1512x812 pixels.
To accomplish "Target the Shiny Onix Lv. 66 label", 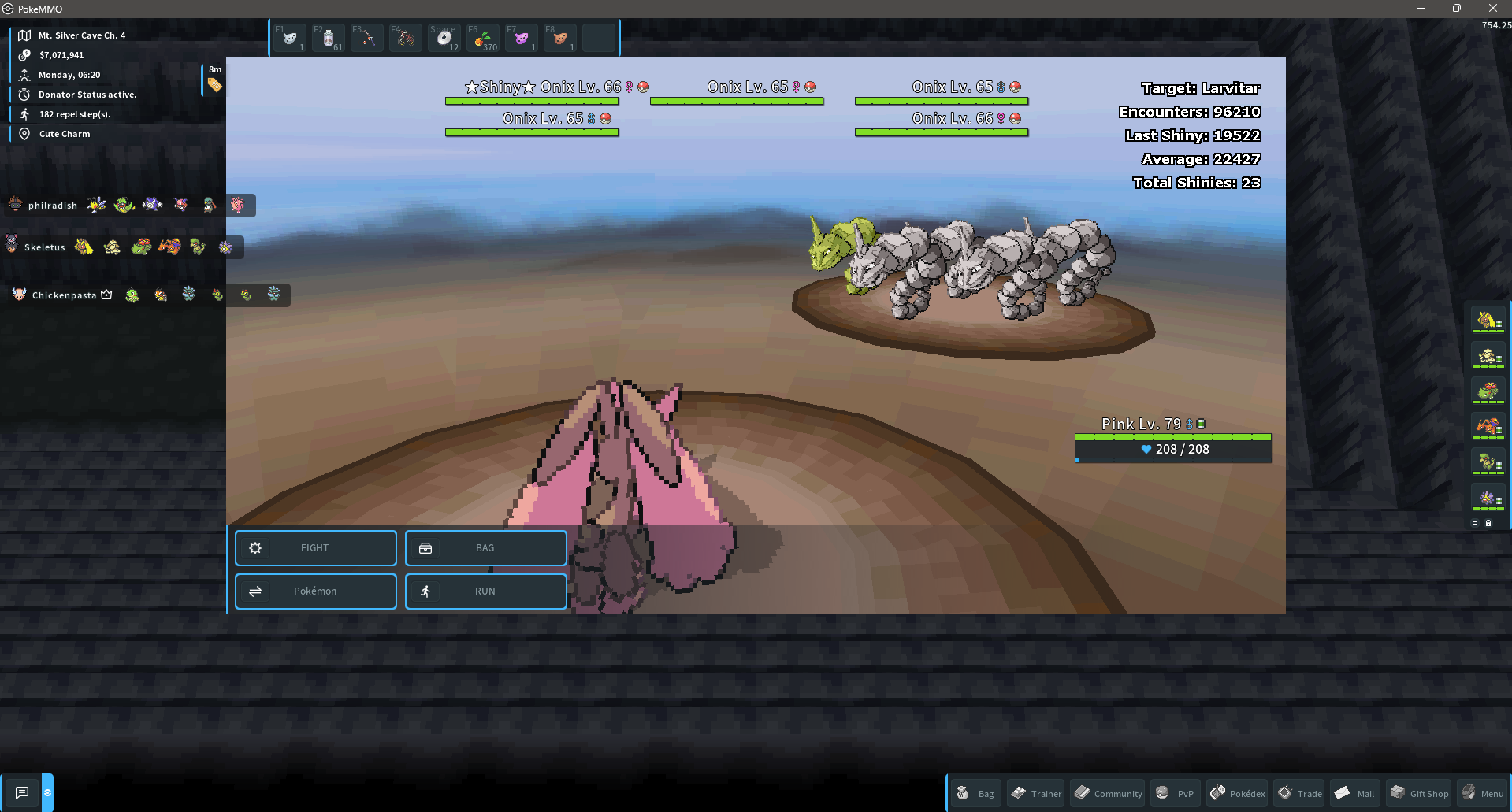I will tap(556, 87).
